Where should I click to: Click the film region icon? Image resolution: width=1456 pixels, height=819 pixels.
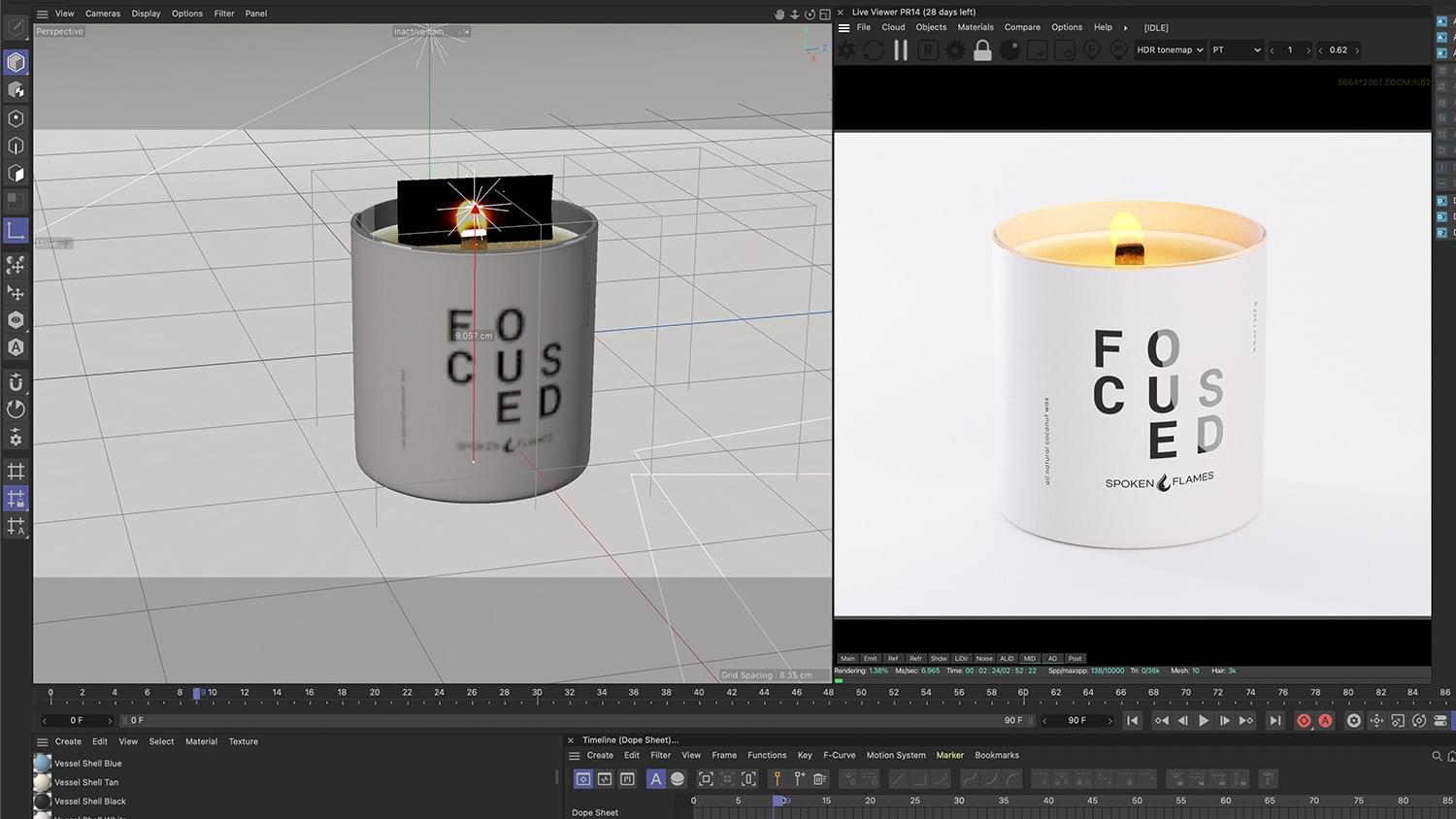pos(1064,50)
